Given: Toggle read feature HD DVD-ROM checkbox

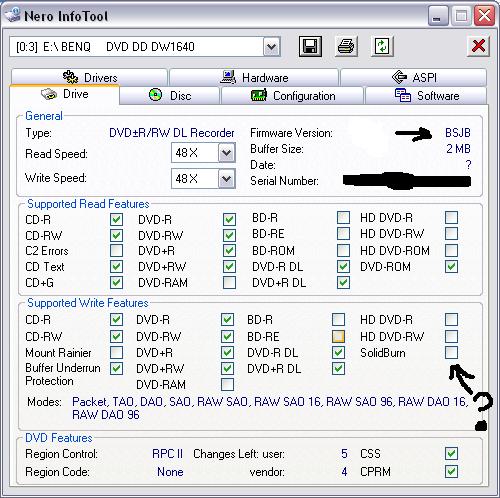Looking at the screenshot, I should 451,250.
